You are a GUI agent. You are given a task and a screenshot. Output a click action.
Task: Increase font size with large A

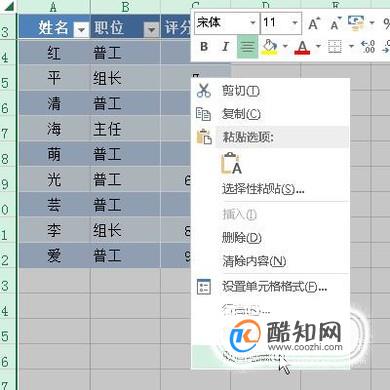click(x=313, y=24)
